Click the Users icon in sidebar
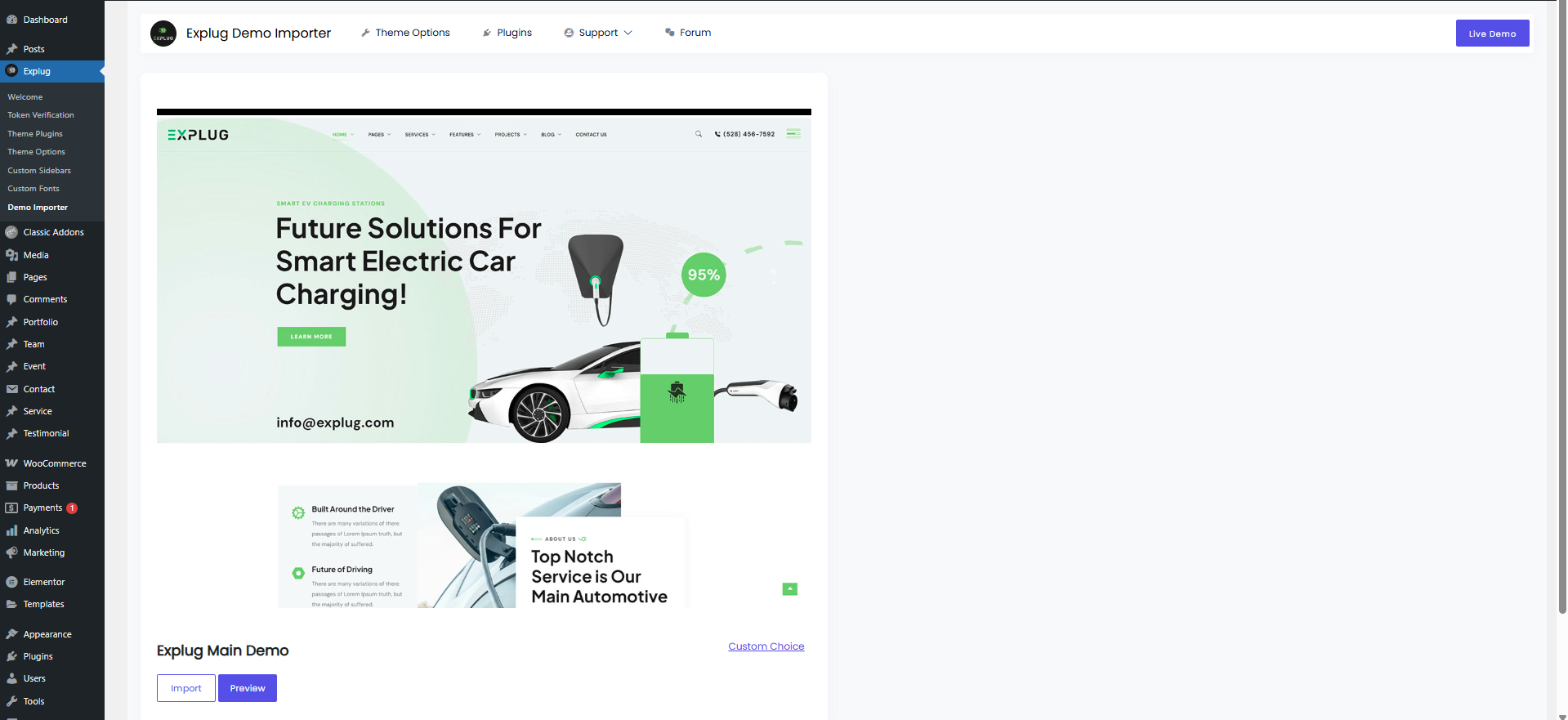Viewport: 1568px width, 720px height. pos(11,678)
